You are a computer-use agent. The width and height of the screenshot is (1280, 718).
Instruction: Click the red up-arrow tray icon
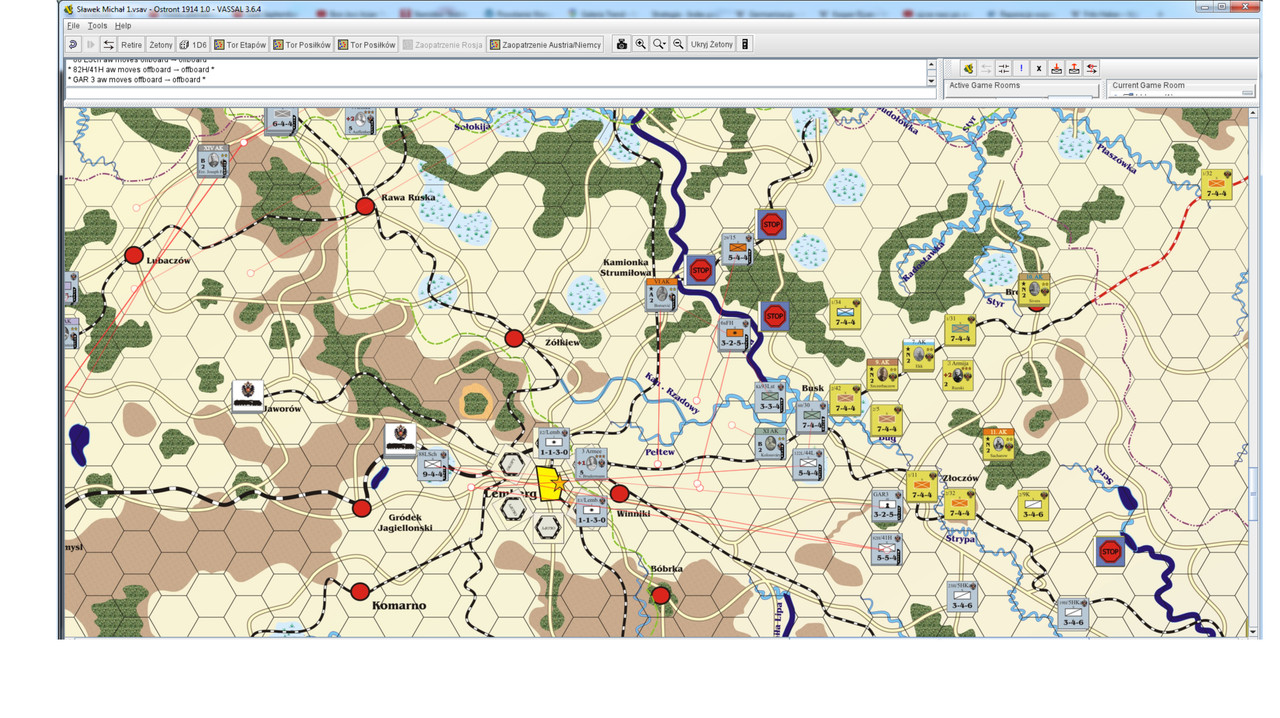coord(1074,68)
